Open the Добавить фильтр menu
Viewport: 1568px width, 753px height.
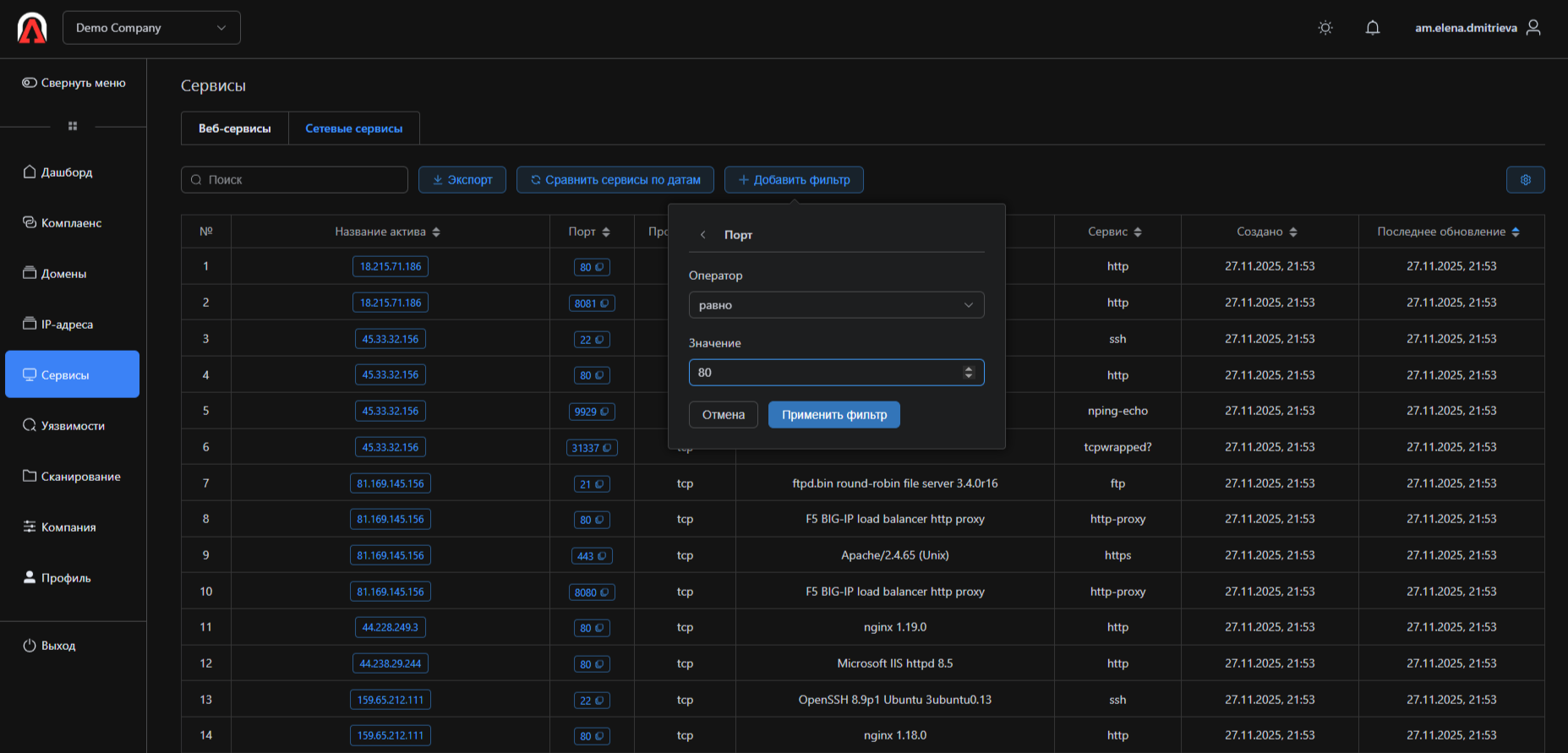click(793, 180)
